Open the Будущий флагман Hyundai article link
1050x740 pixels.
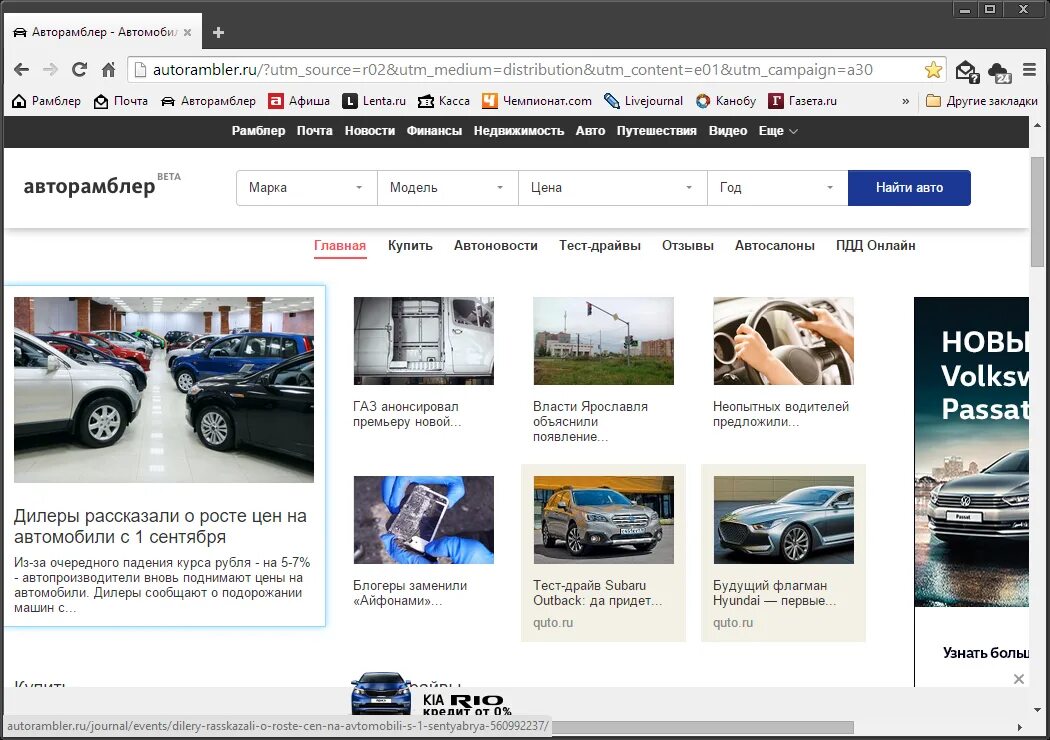[774, 593]
